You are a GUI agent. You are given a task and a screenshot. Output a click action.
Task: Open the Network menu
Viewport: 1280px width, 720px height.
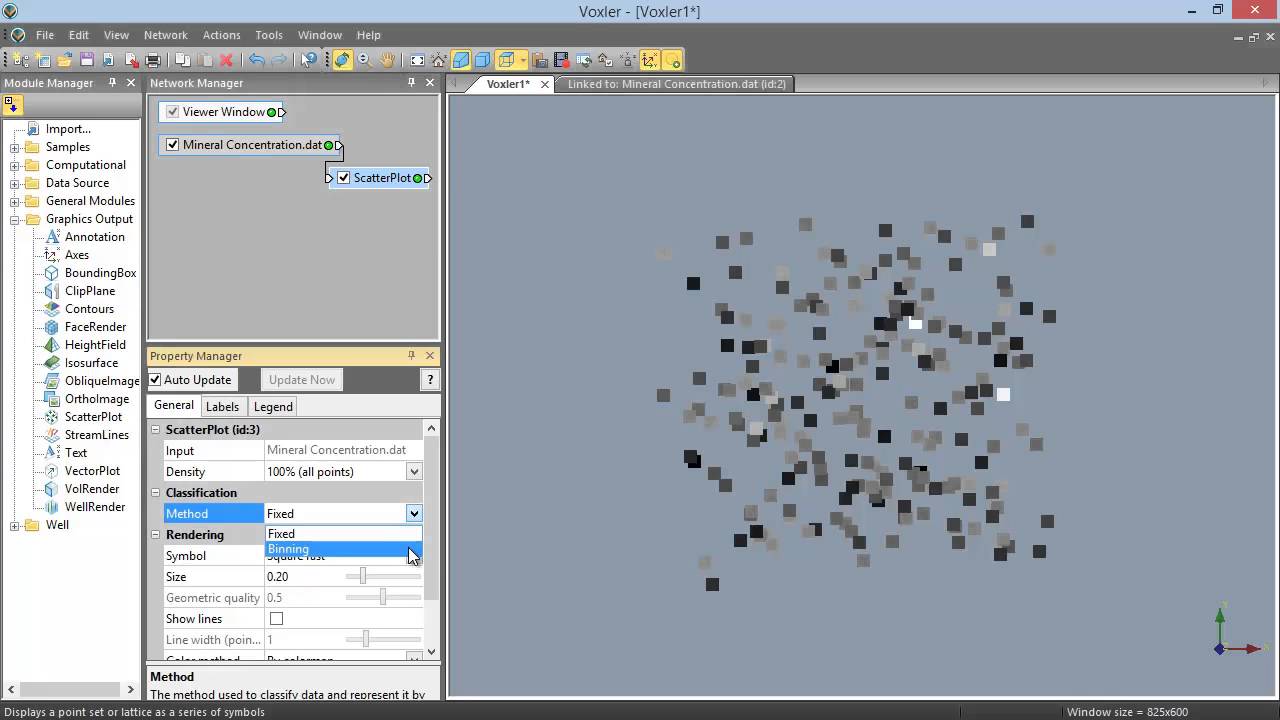(x=165, y=35)
